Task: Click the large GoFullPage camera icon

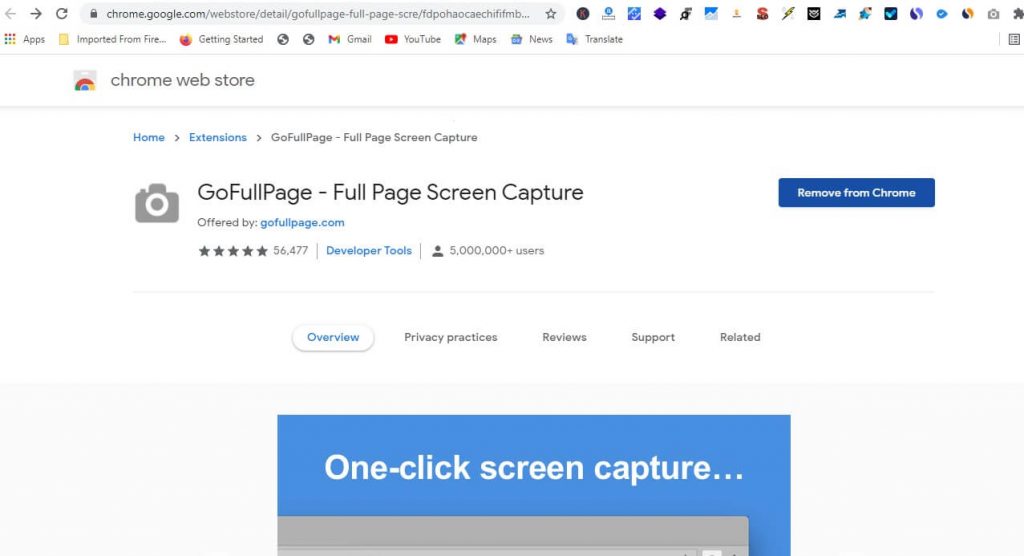Action: tap(157, 203)
